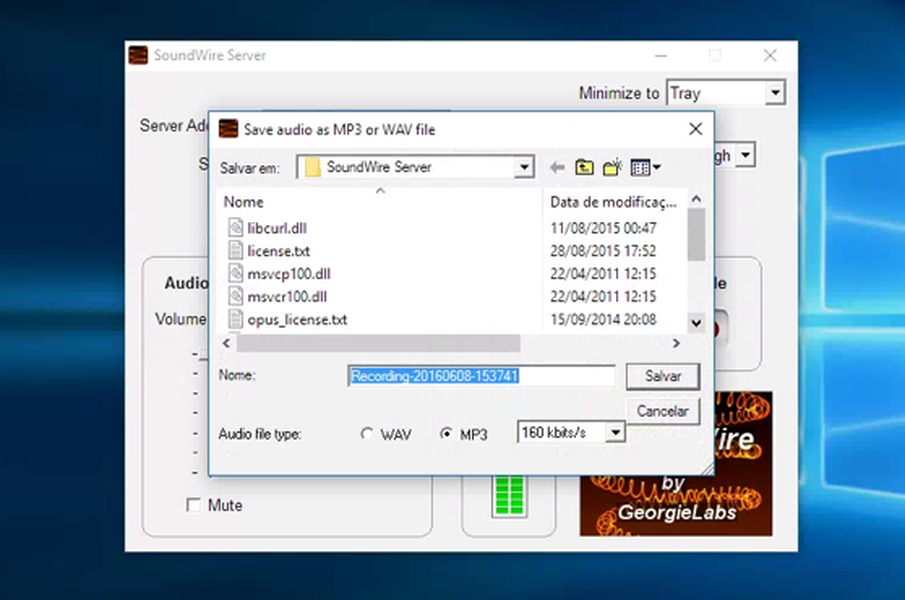This screenshot has width=905, height=600.
Task: Select the MP3 audio file type
Action: [x=448, y=434]
